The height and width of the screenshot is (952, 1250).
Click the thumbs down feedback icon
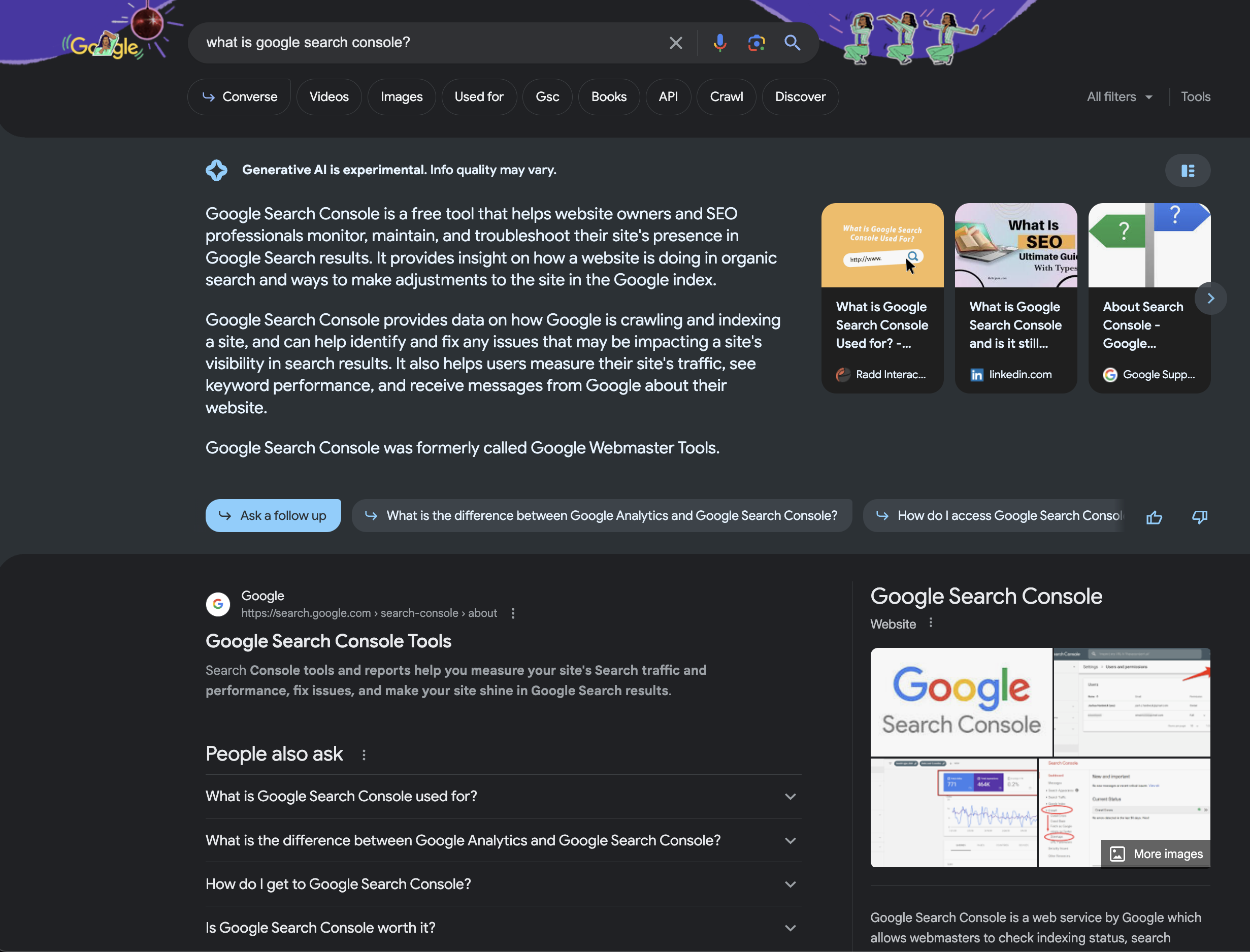coord(1199,515)
